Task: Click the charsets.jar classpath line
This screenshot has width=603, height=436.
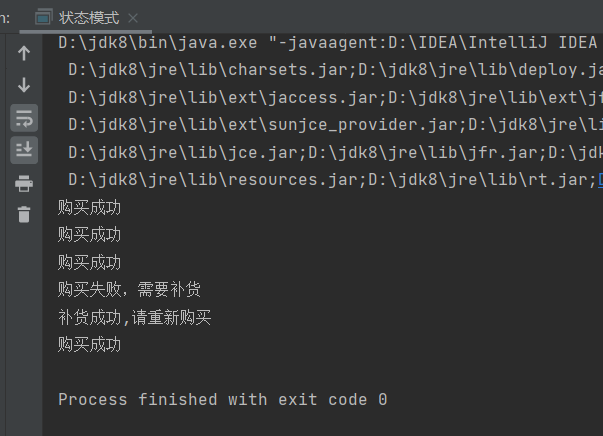Action: tap(335, 70)
